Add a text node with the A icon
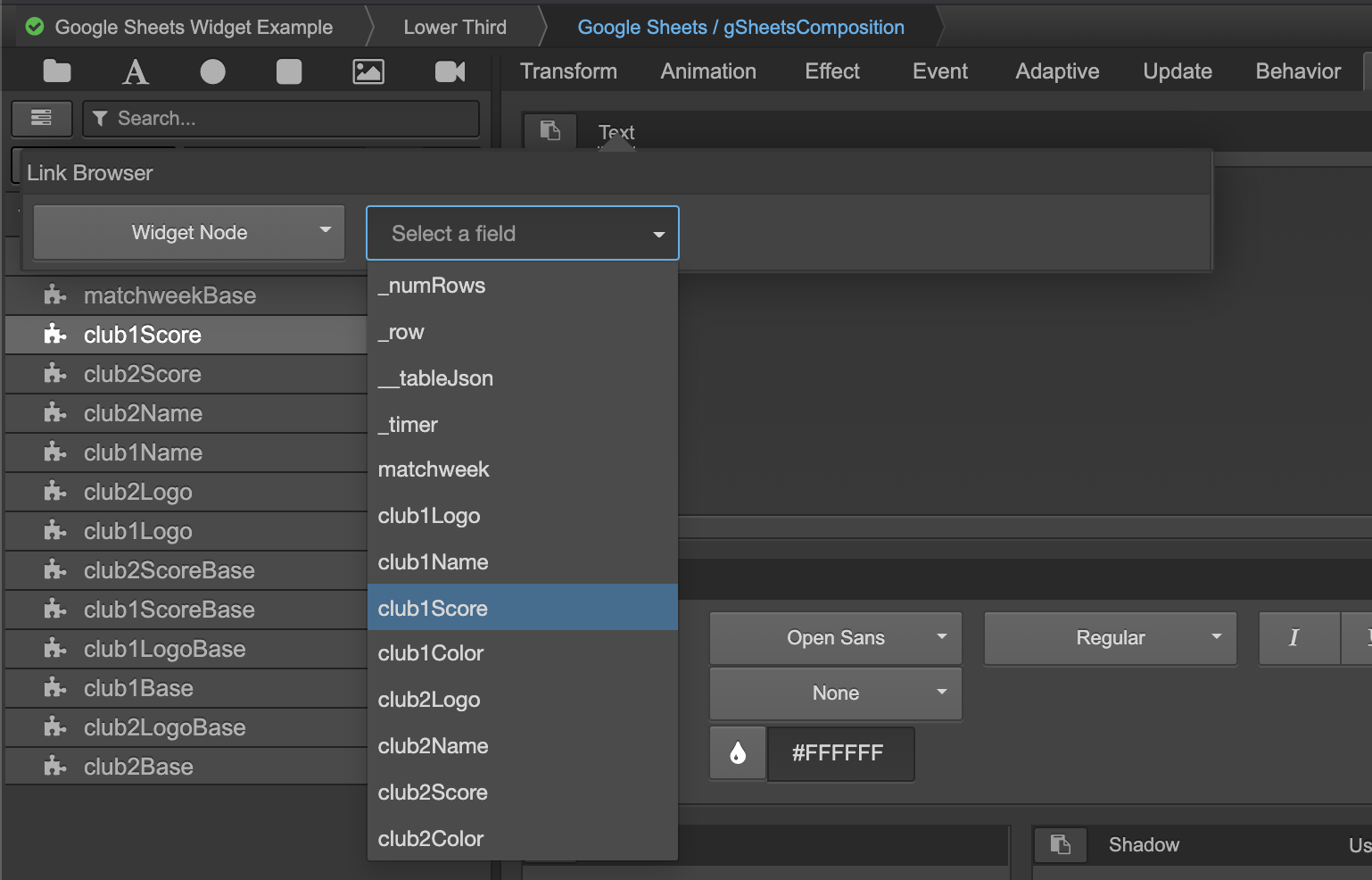The width and height of the screenshot is (1372, 880). click(136, 71)
